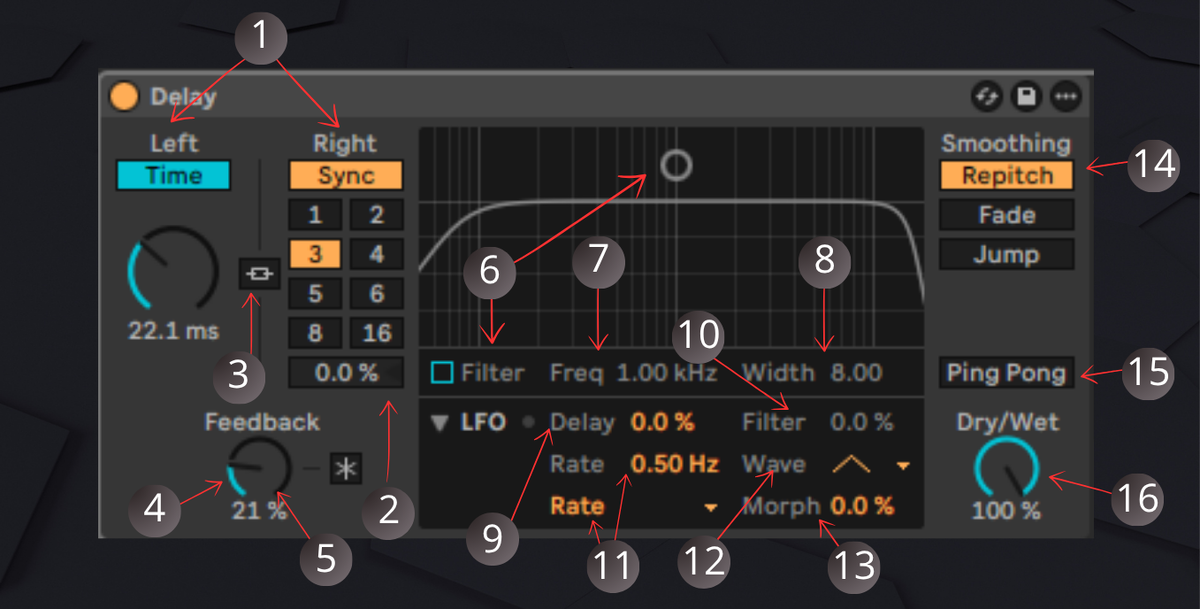
Task: Select beat division 16
Action: click(x=376, y=332)
